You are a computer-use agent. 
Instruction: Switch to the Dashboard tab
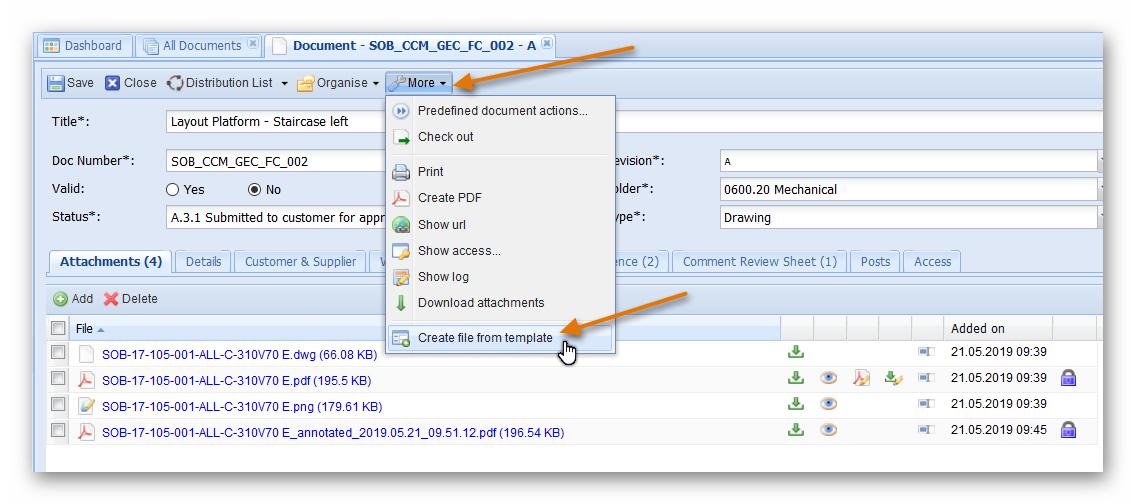pyautogui.click(x=84, y=46)
